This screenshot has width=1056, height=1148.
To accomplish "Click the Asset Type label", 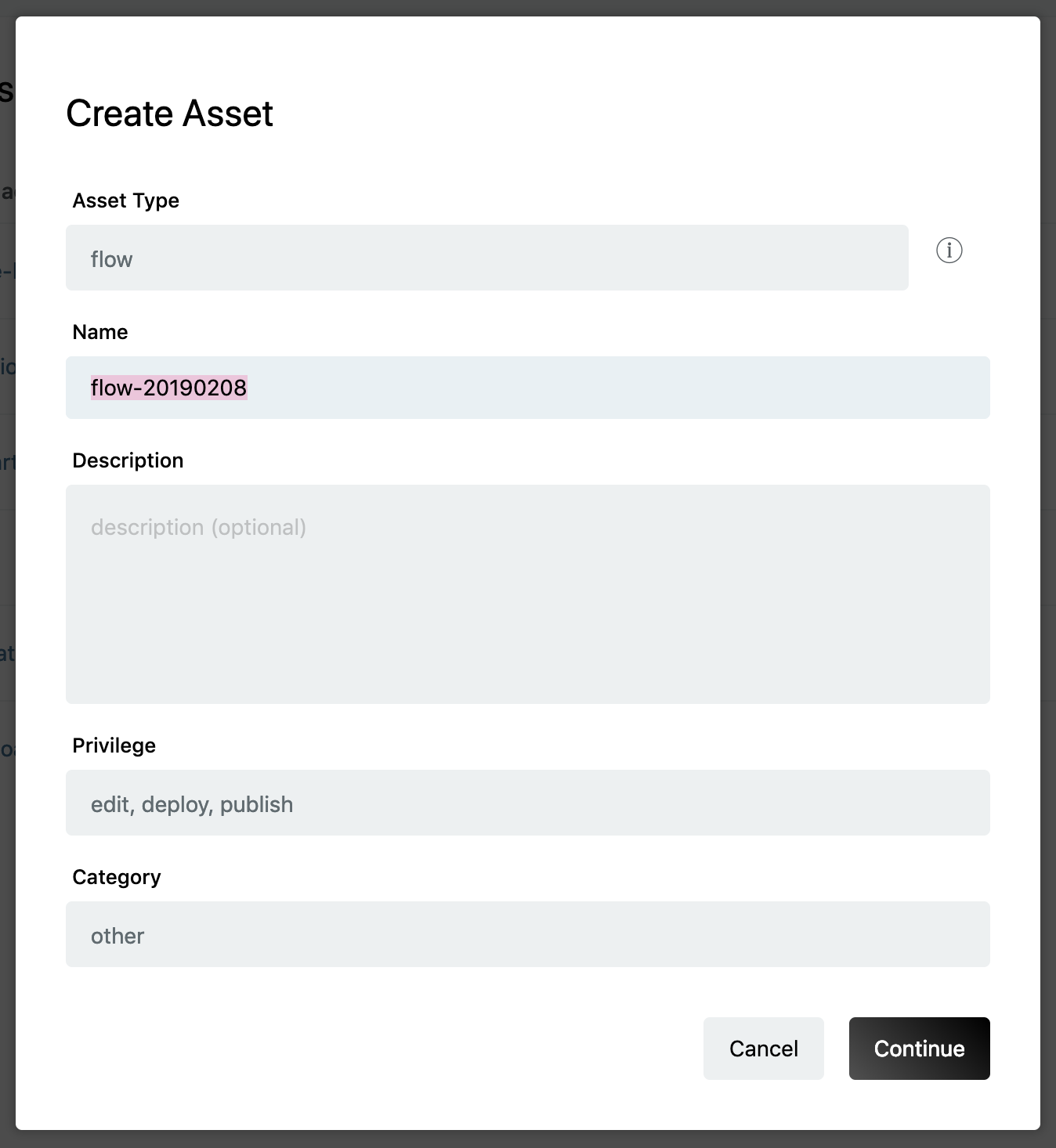I will coord(125,200).
